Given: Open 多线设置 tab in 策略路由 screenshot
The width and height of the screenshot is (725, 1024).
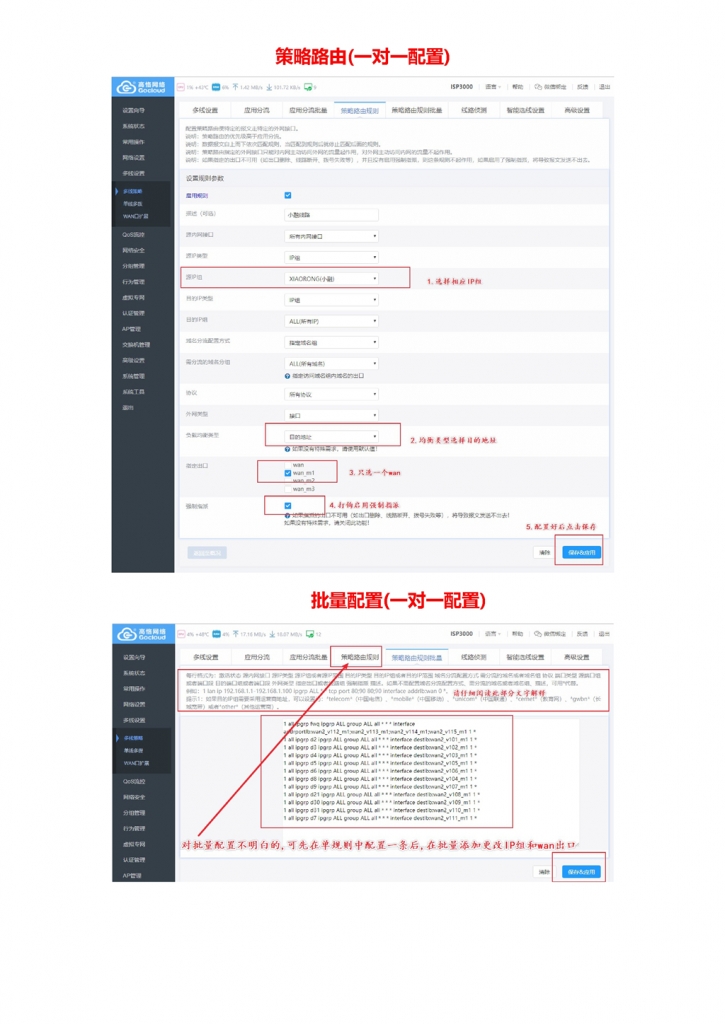Looking at the screenshot, I should coord(205,110).
